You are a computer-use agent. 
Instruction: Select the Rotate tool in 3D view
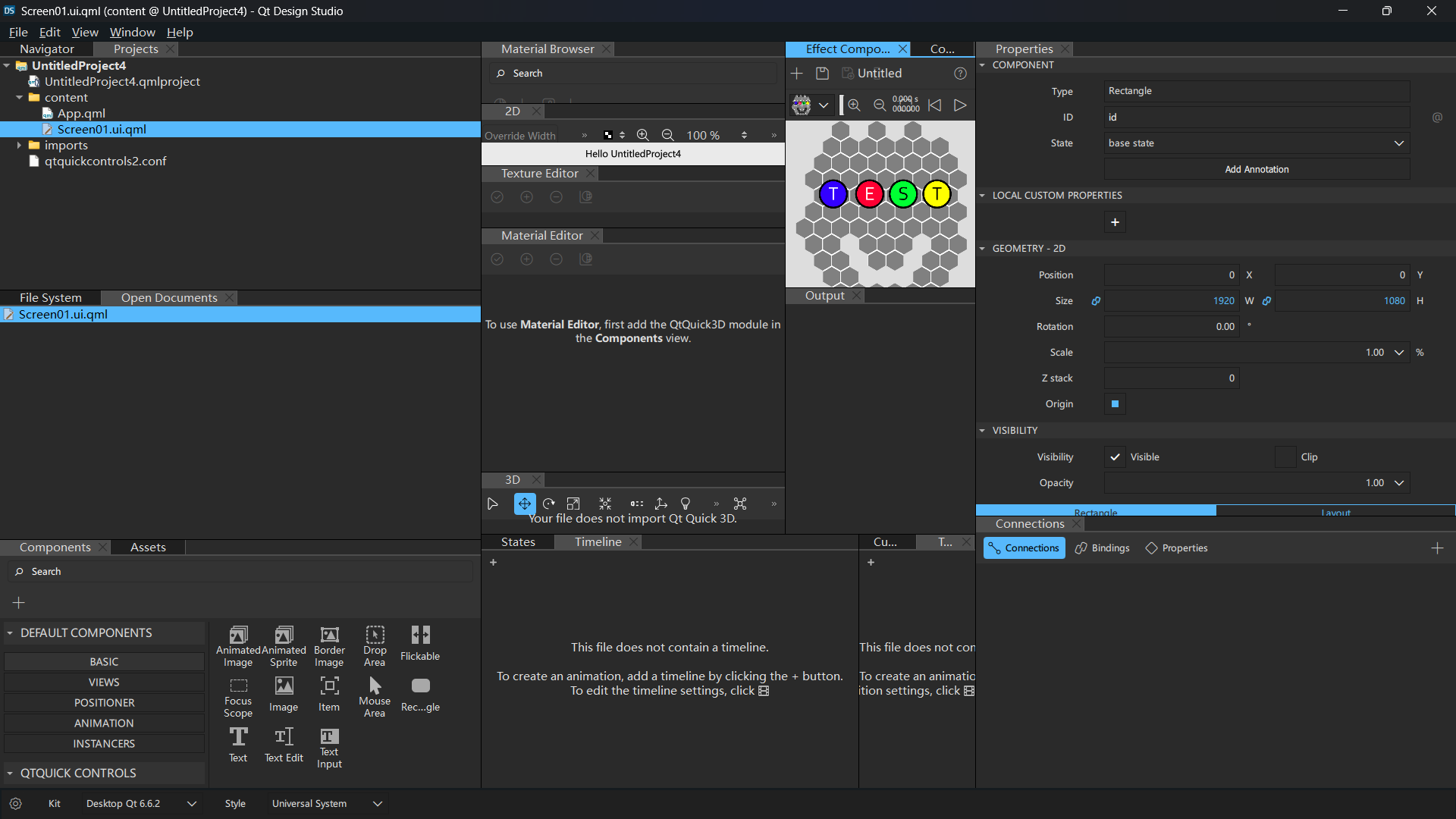[549, 504]
